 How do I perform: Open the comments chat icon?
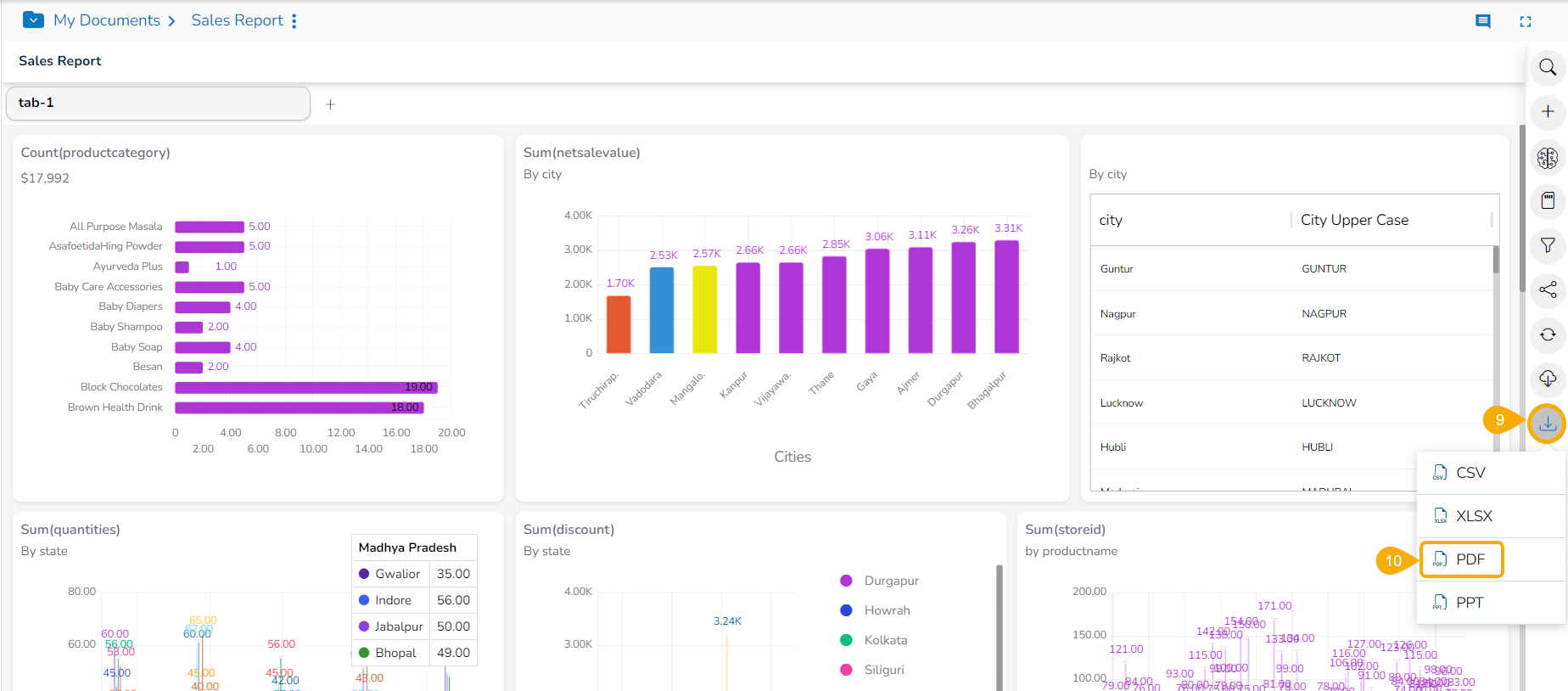(1483, 21)
